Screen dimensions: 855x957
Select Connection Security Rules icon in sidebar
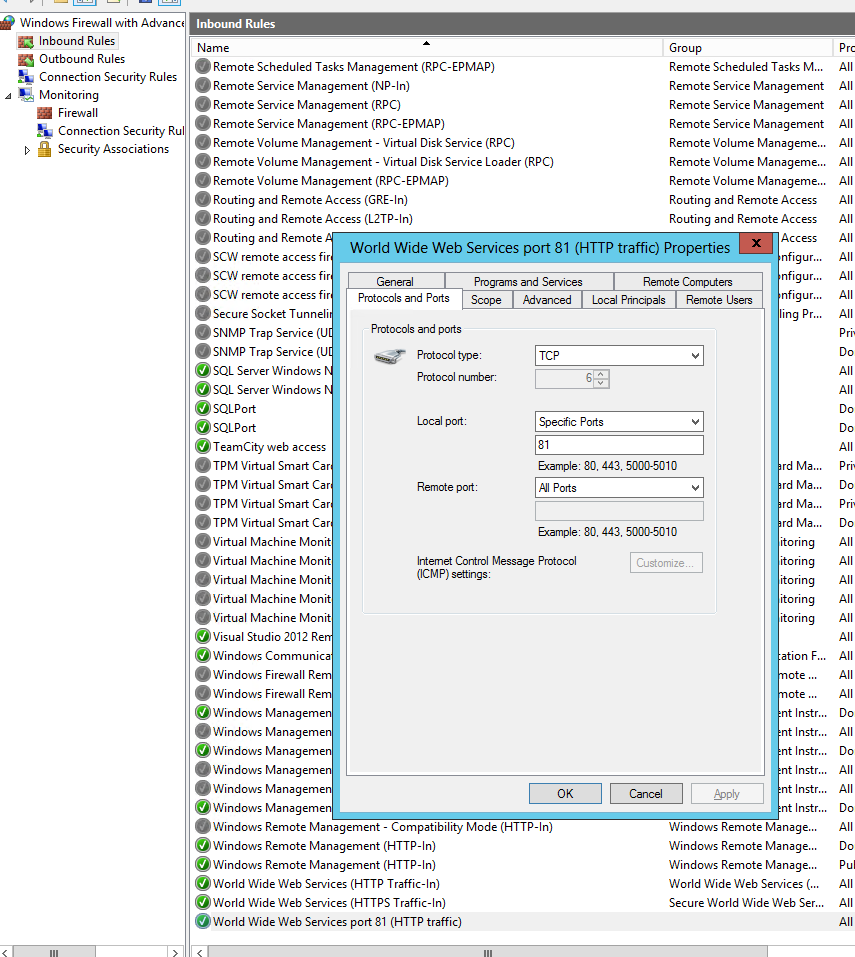click(x=26, y=77)
